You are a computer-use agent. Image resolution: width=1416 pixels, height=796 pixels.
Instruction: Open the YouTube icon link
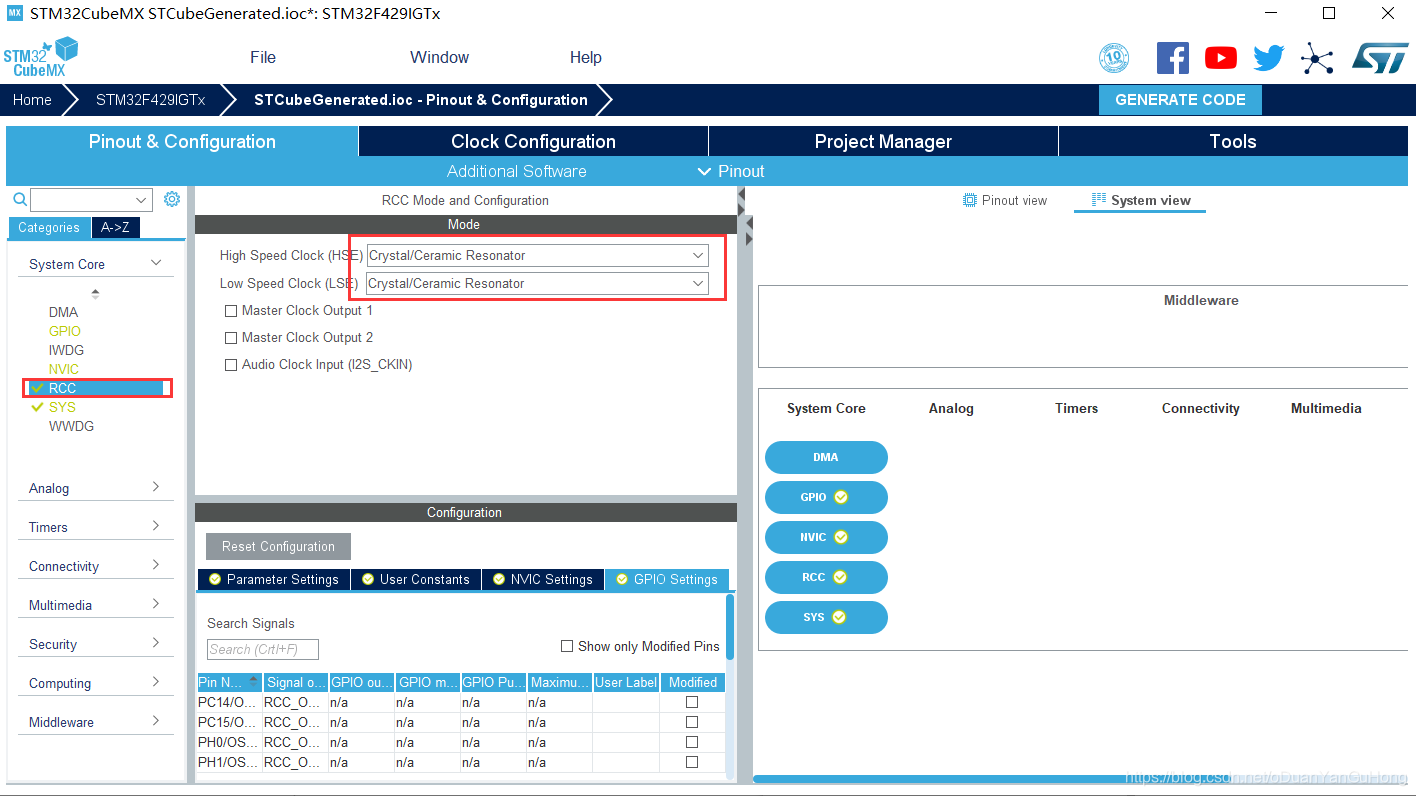1220,58
